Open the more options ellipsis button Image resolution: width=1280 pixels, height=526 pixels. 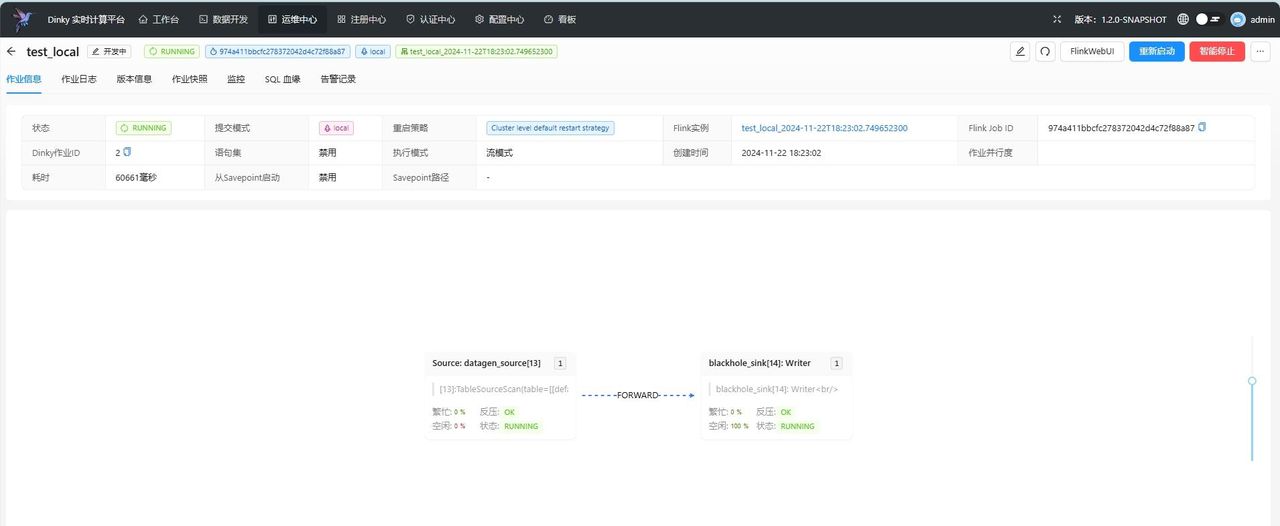[x=1260, y=51]
